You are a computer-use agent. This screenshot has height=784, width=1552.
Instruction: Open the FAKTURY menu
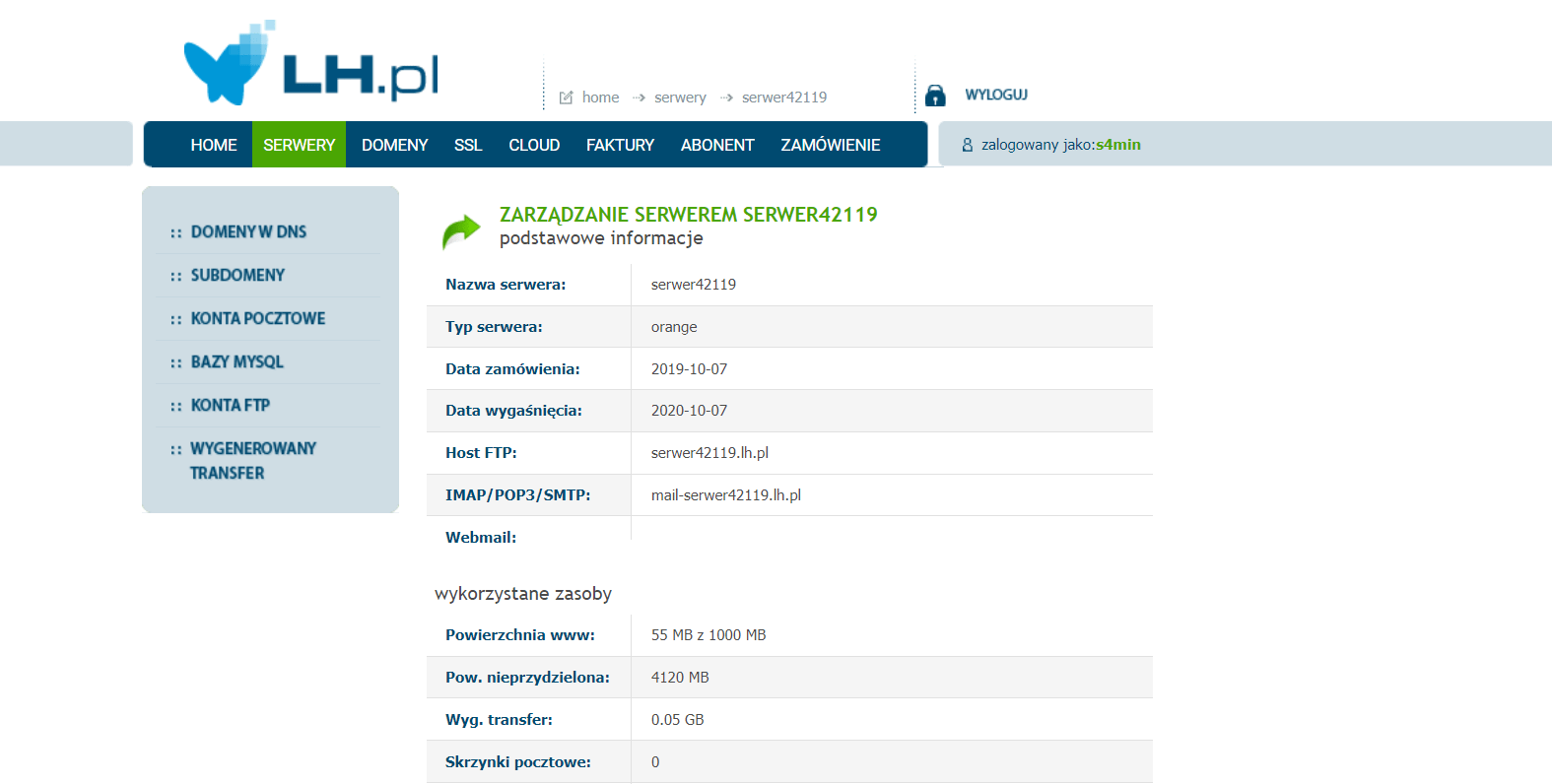coord(620,145)
